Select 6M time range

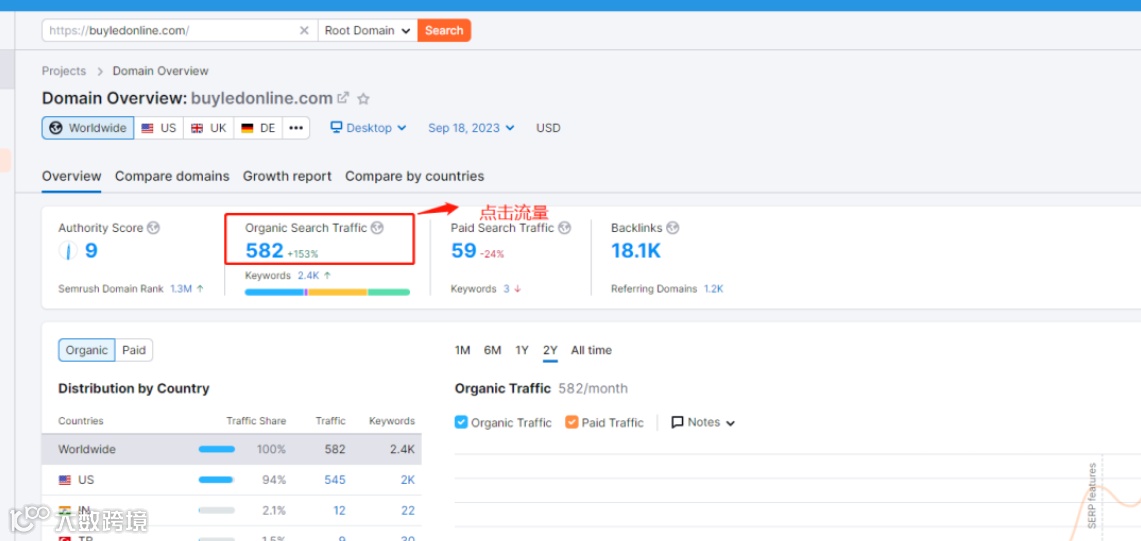[x=493, y=350]
